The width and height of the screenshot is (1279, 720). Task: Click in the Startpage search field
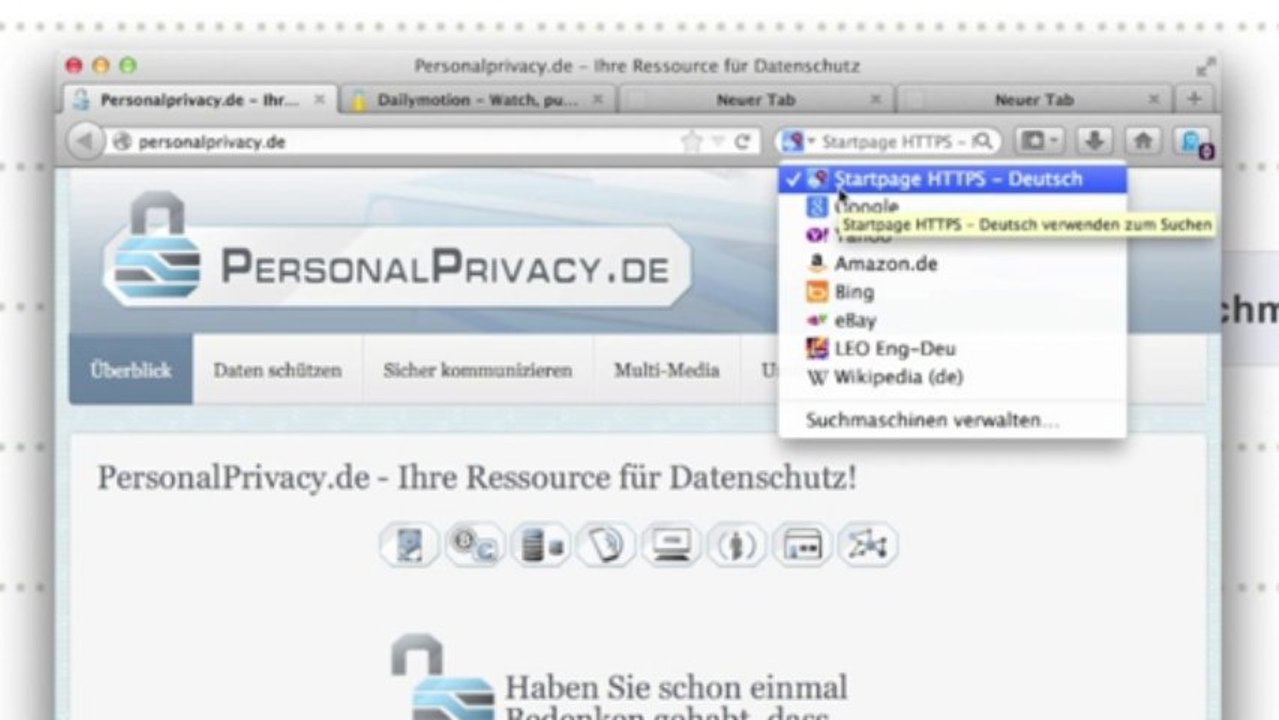click(893, 142)
